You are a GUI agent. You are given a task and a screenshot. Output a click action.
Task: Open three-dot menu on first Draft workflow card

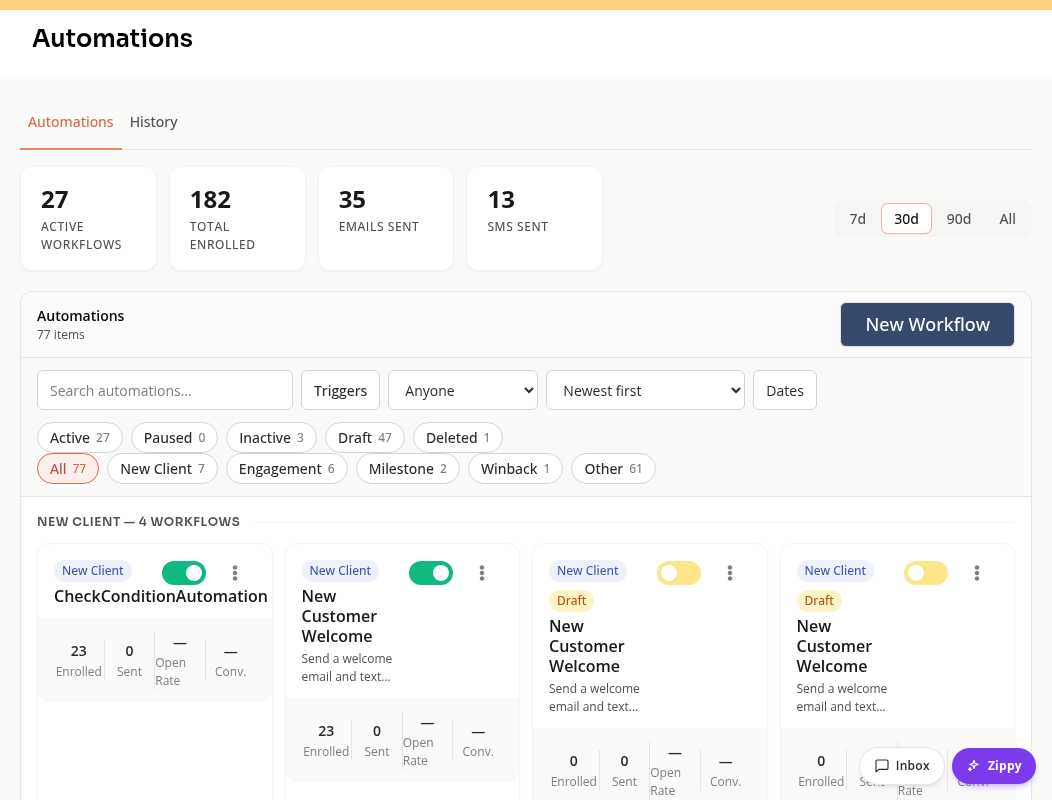(729, 572)
